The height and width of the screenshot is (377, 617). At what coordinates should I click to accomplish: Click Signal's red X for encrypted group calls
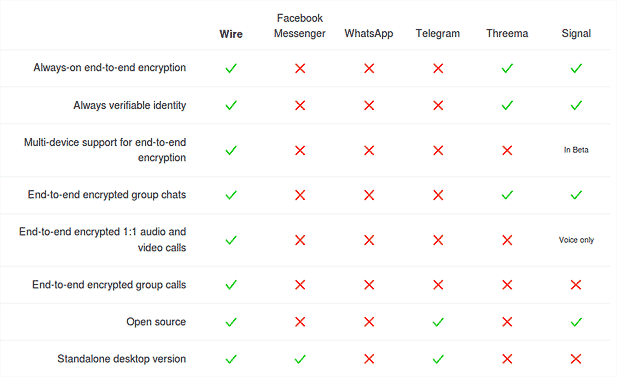pos(576,285)
